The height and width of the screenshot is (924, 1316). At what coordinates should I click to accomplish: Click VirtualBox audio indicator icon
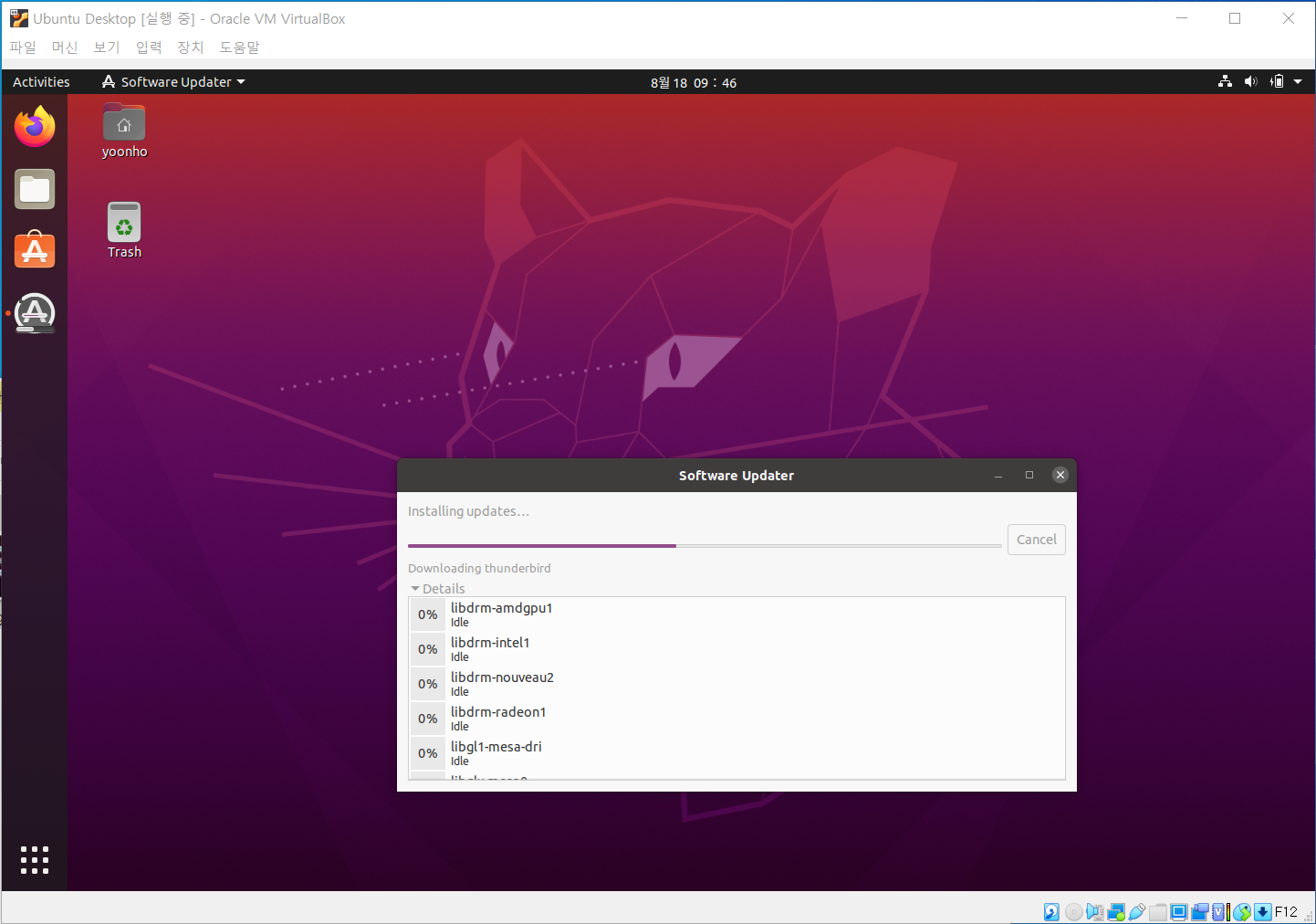point(1095,912)
